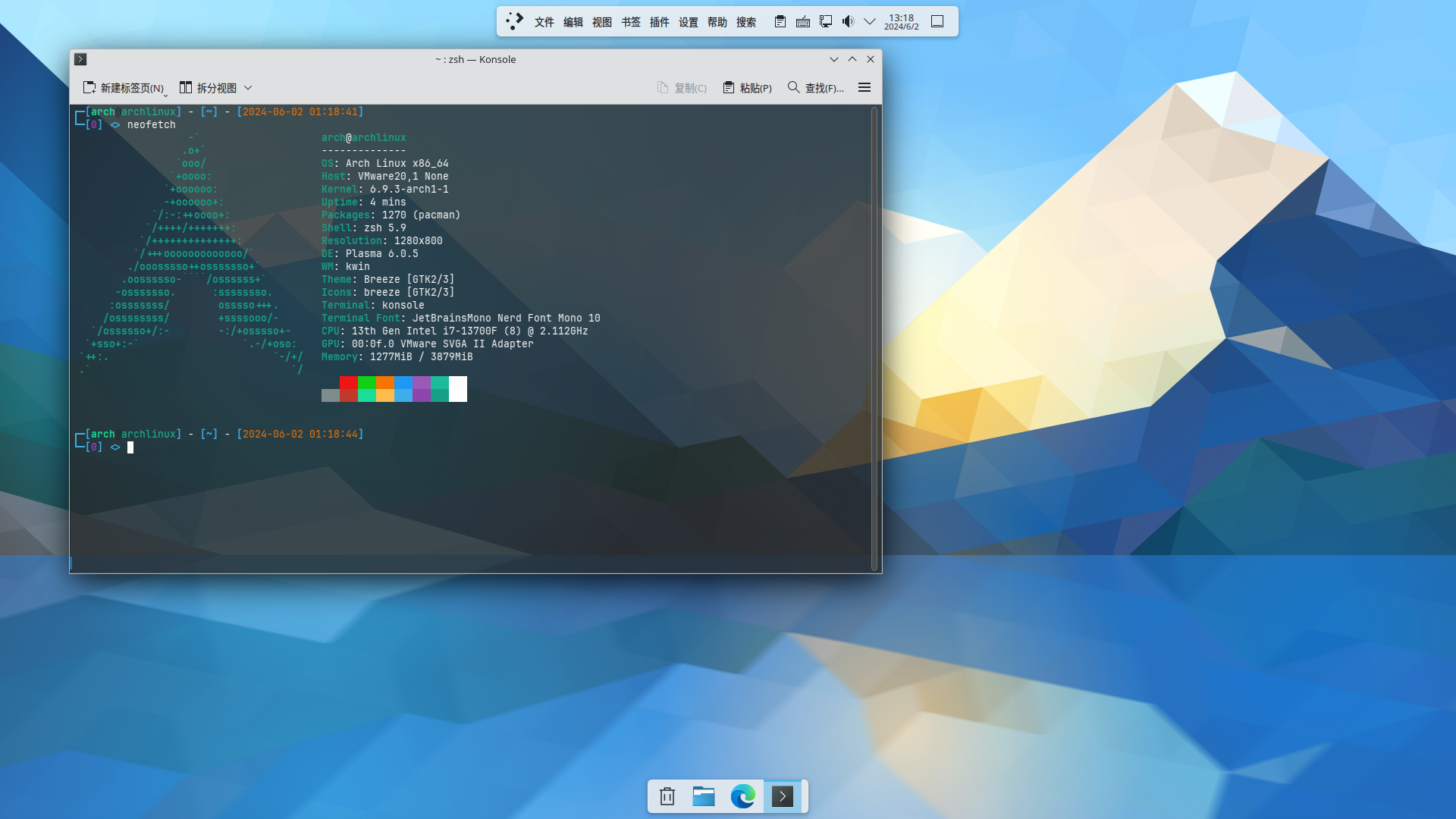Open the clipboard tray icon

(780, 21)
